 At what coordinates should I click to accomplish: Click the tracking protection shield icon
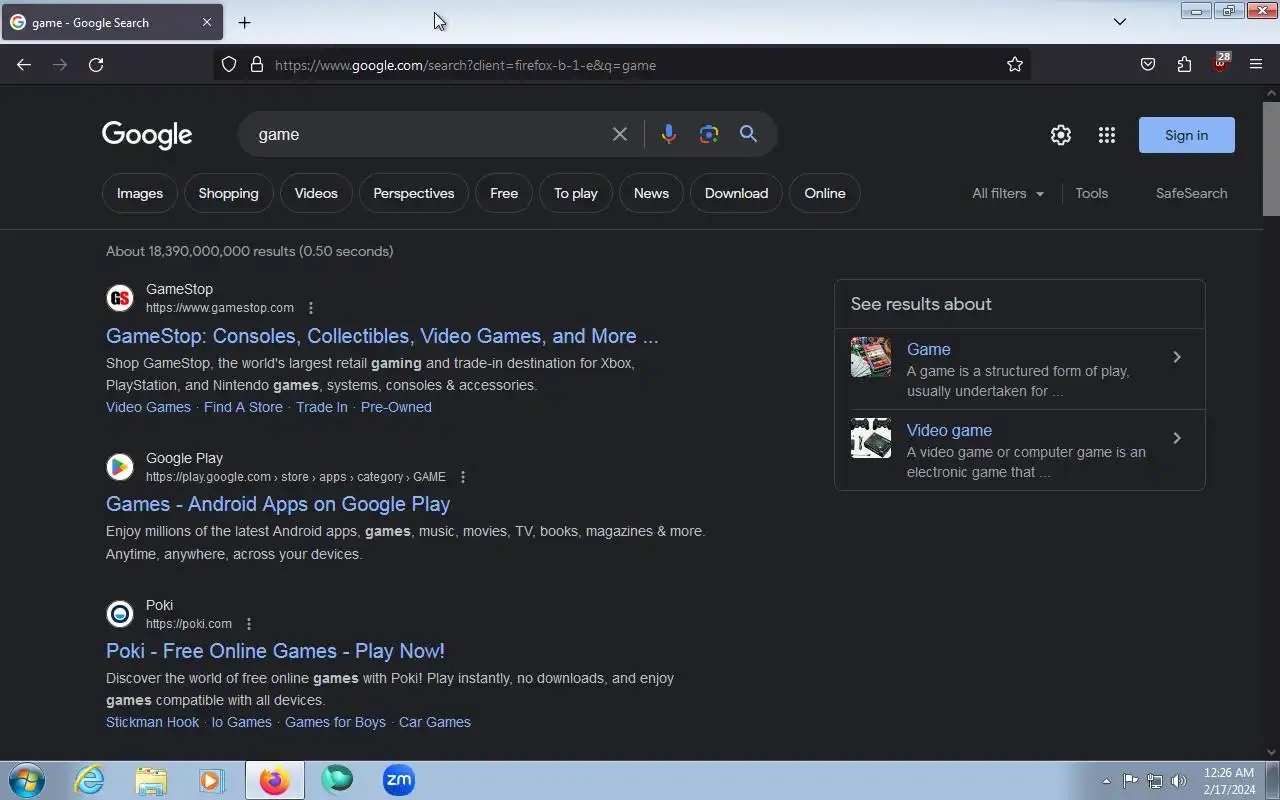pyautogui.click(x=229, y=65)
